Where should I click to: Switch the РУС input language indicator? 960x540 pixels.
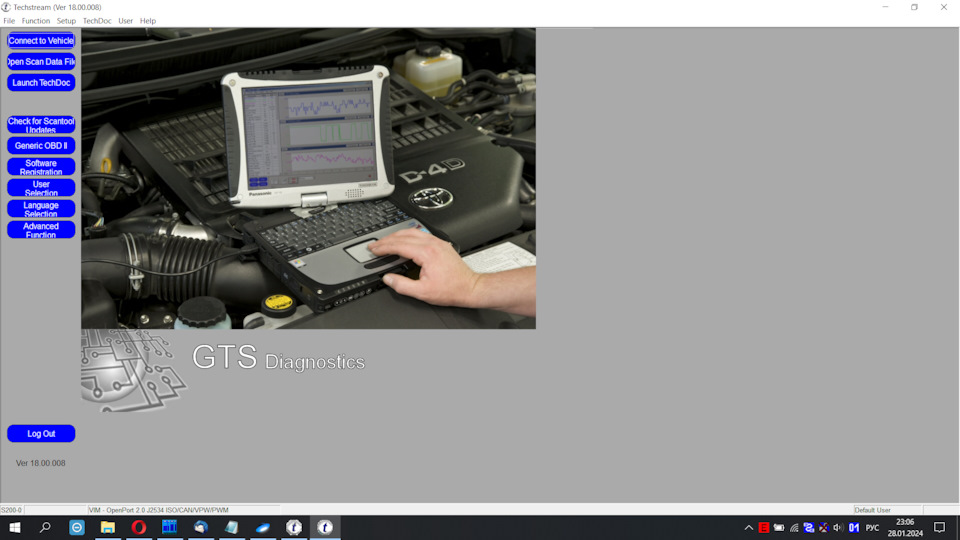pos(872,528)
